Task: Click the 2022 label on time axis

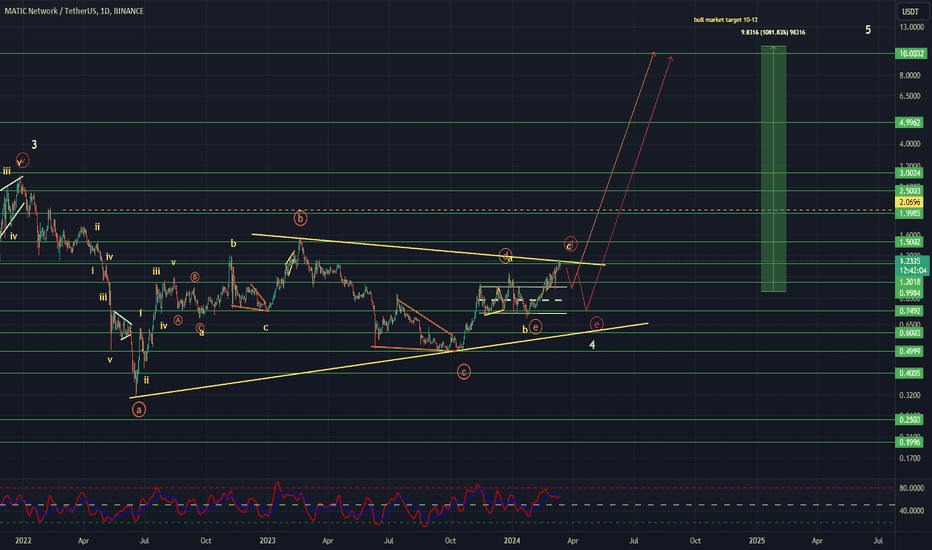Action: (23, 540)
